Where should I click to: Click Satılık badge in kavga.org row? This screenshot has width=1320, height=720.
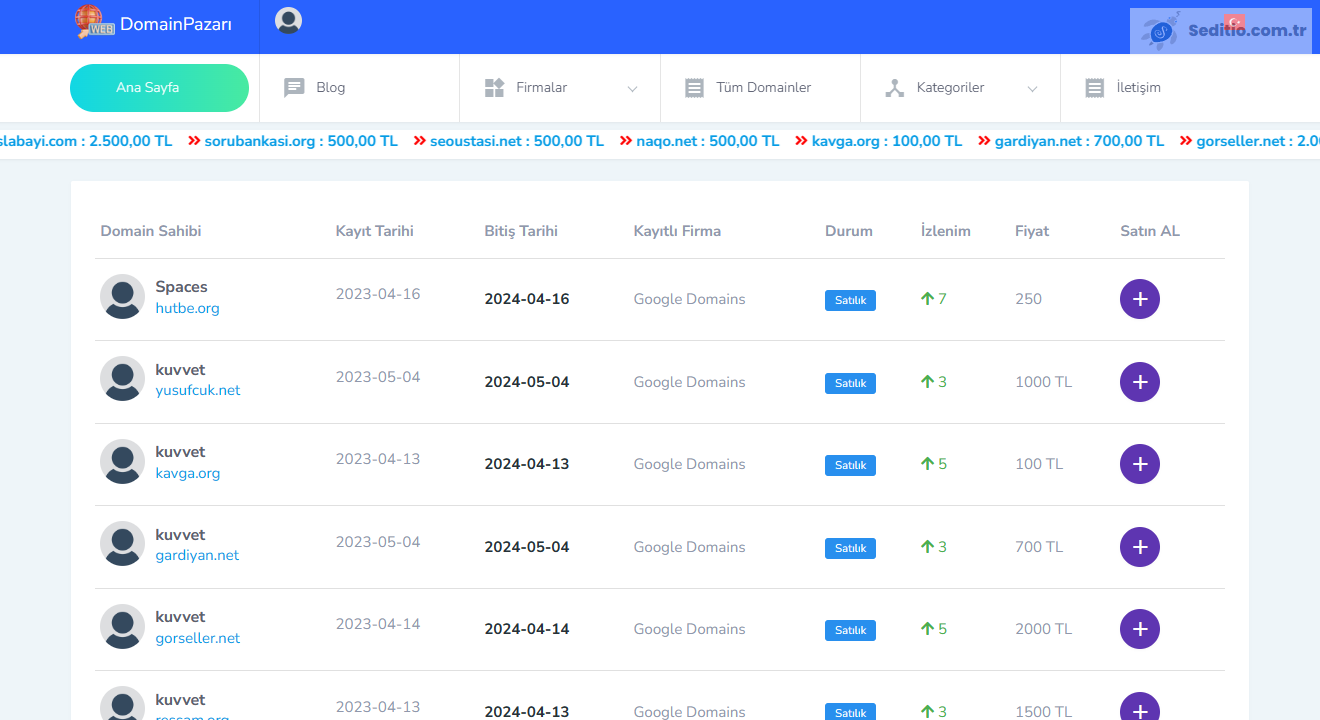coord(850,465)
